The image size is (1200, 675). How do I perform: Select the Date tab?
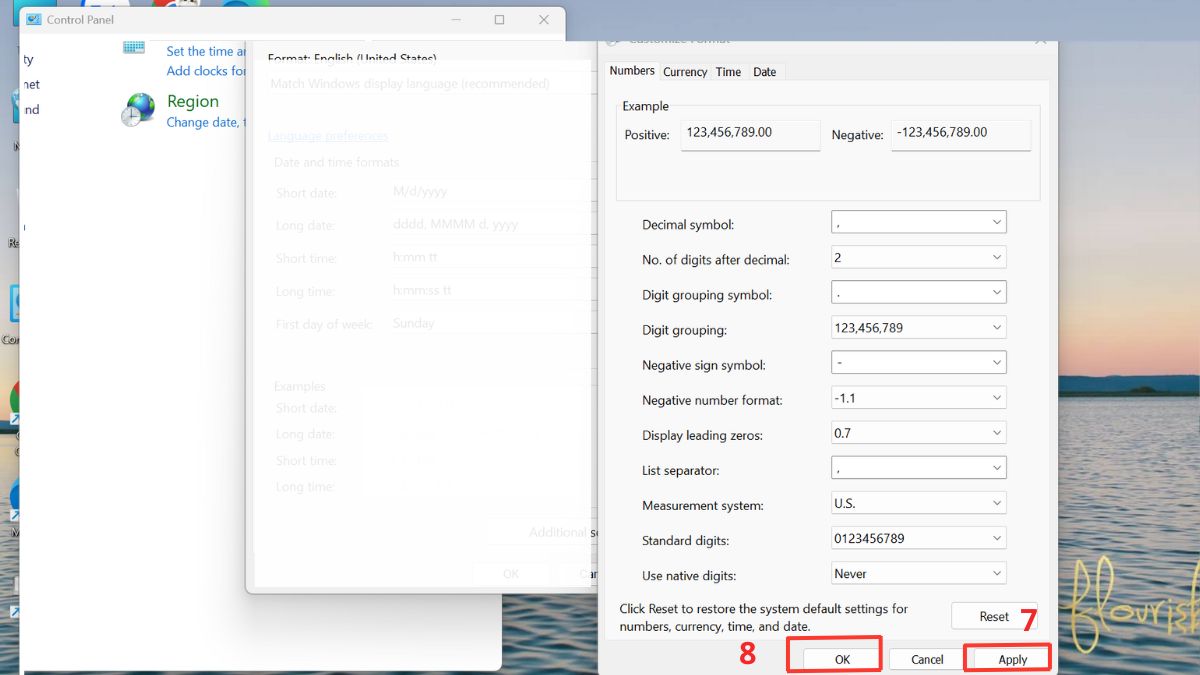[765, 71]
